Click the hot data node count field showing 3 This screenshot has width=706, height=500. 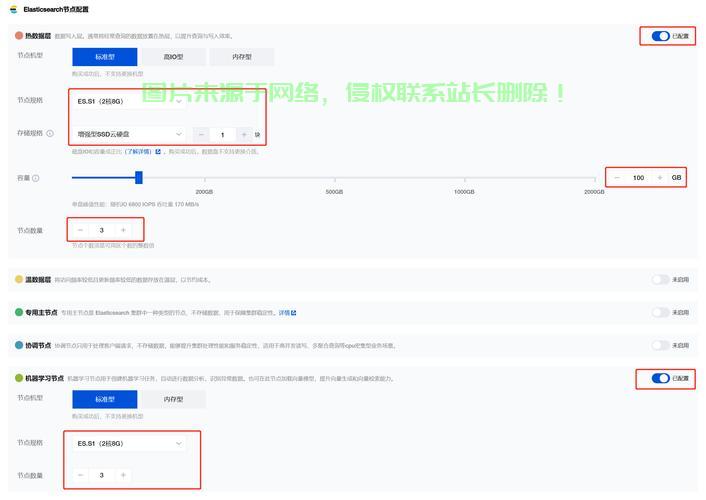102,230
